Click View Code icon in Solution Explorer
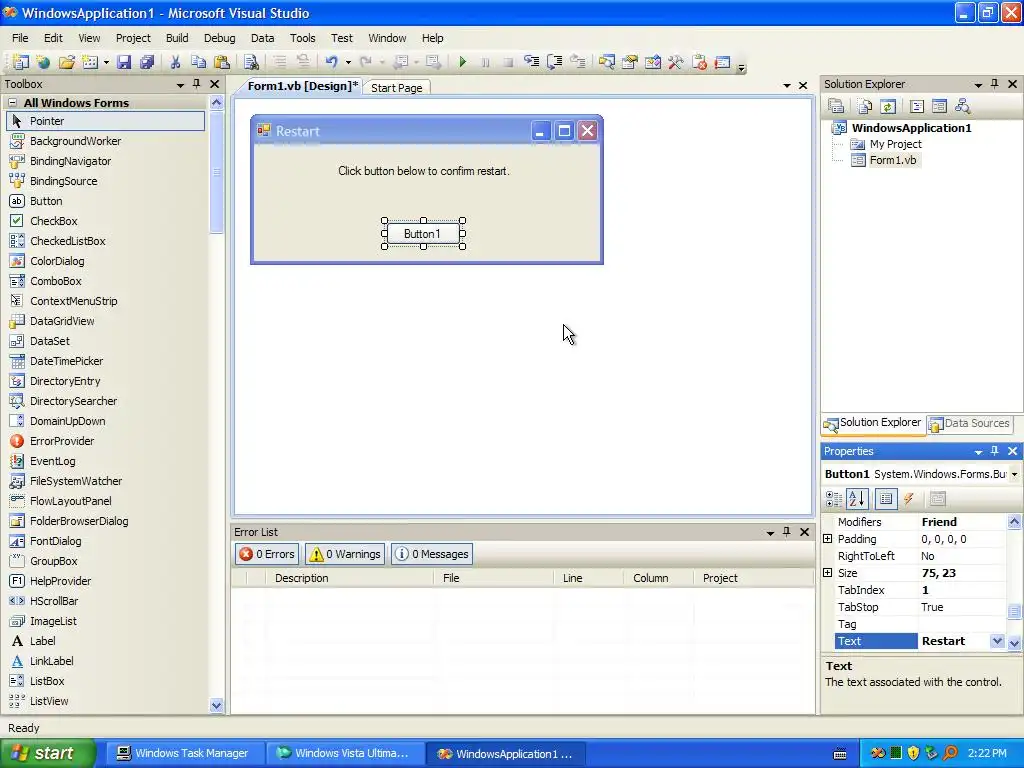Viewport: 1024px width, 768px height. click(x=916, y=106)
